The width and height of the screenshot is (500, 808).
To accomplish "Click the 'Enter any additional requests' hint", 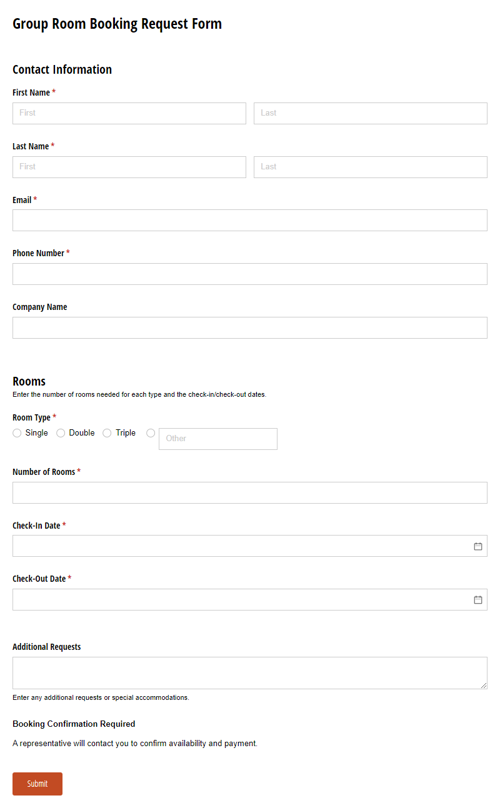I will pyautogui.click(x=101, y=697).
